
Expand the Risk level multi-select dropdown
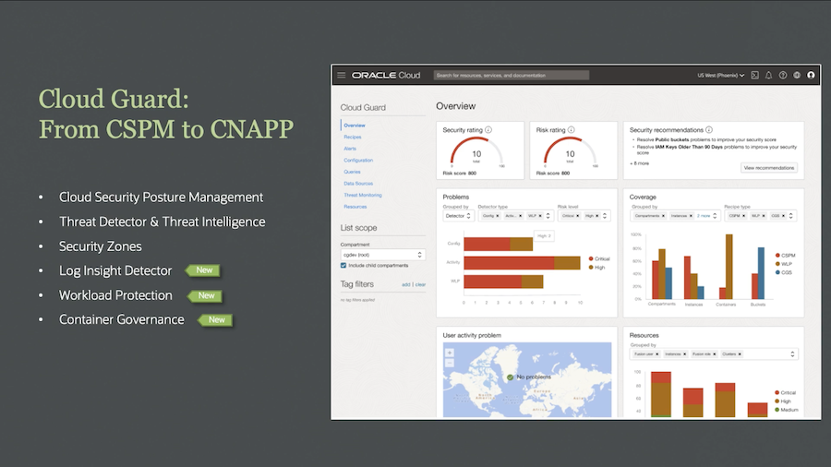pos(604,216)
